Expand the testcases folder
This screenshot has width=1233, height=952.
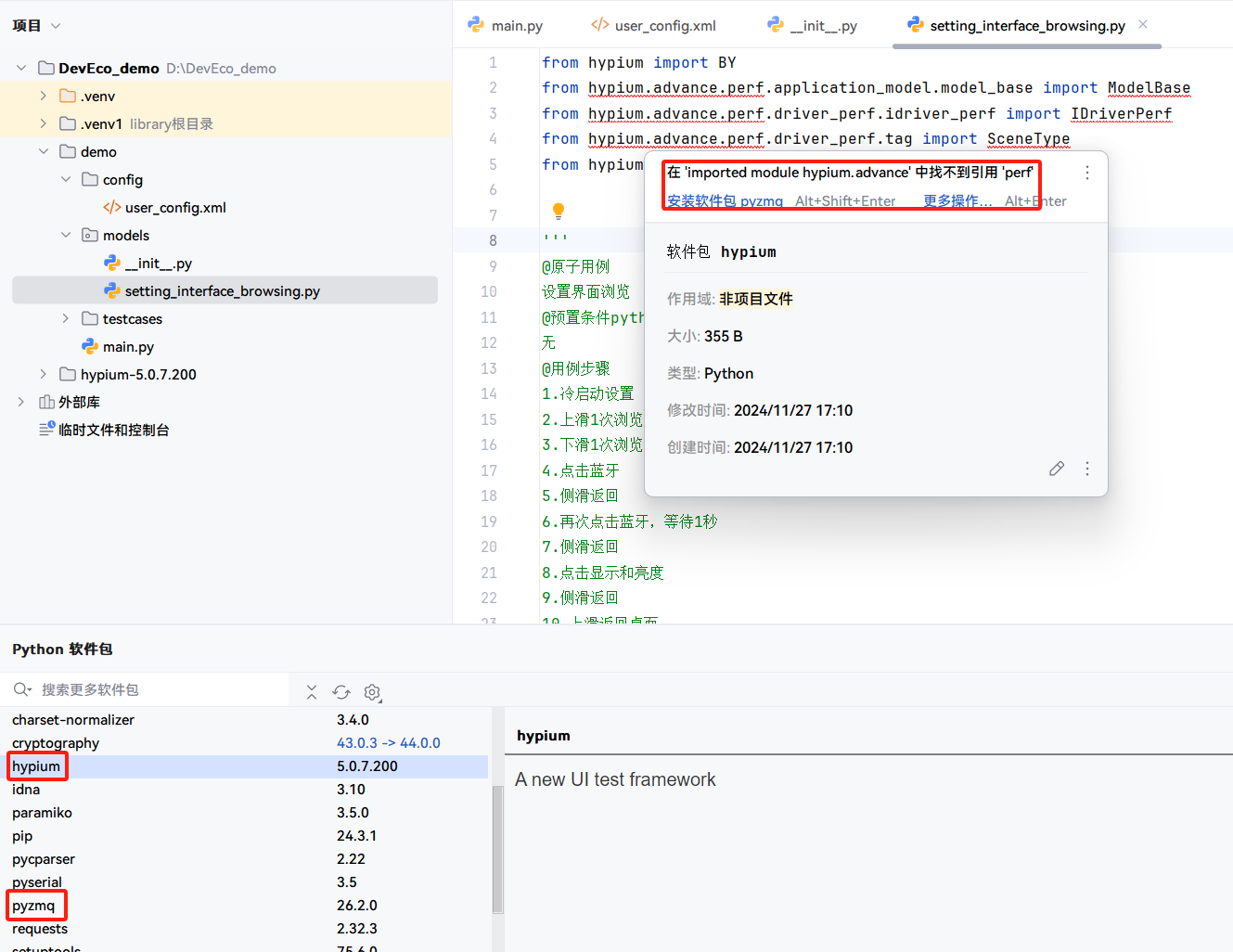[x=66, y=318]
